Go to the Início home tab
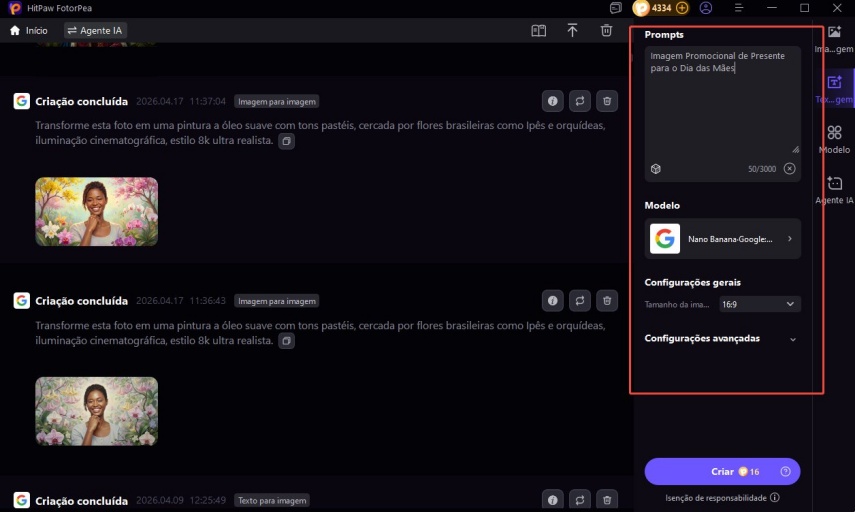The width and height of the screenshot is (855, 512). tap(29, 31)
